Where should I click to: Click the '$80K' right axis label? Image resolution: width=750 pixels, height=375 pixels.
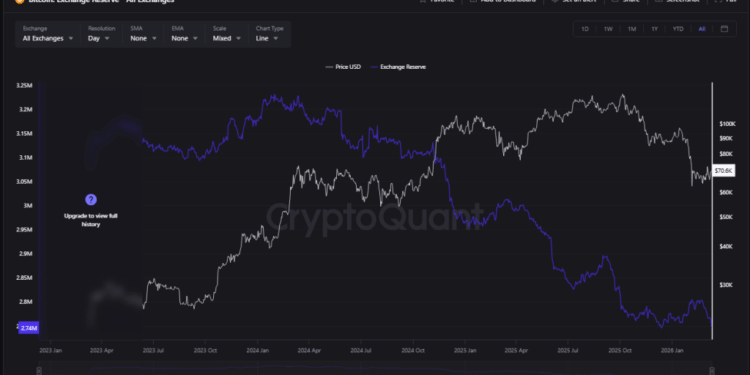click(x=725, y=154)
